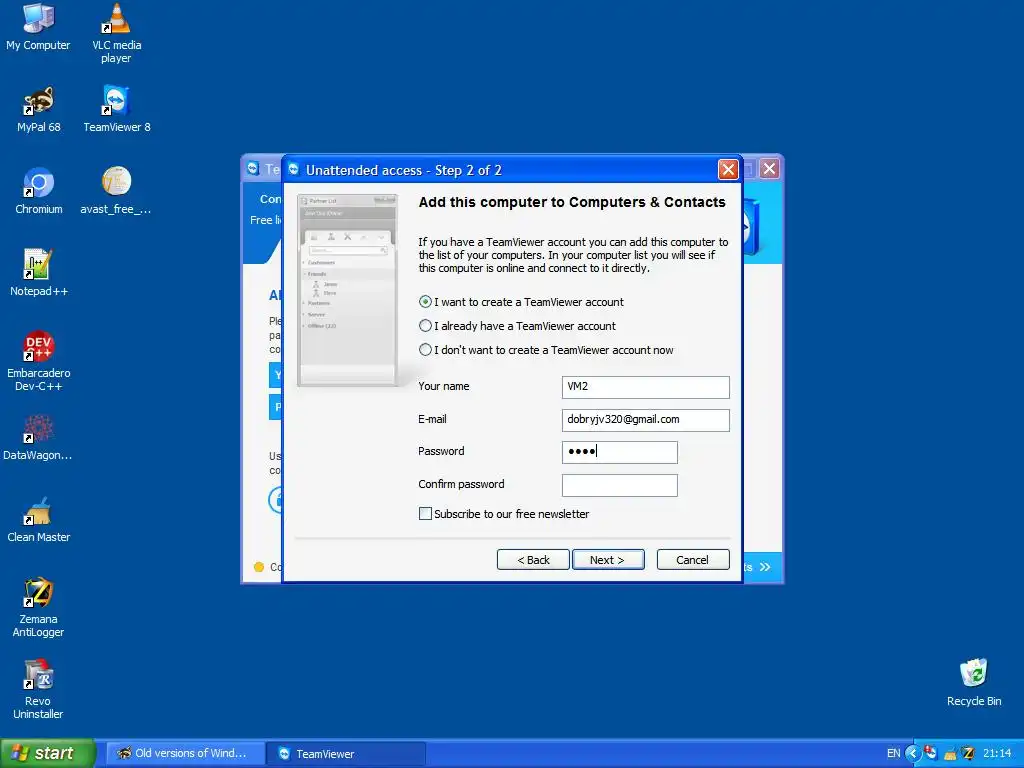Click the partner list preview thumbnail

(x=347, y=290)
